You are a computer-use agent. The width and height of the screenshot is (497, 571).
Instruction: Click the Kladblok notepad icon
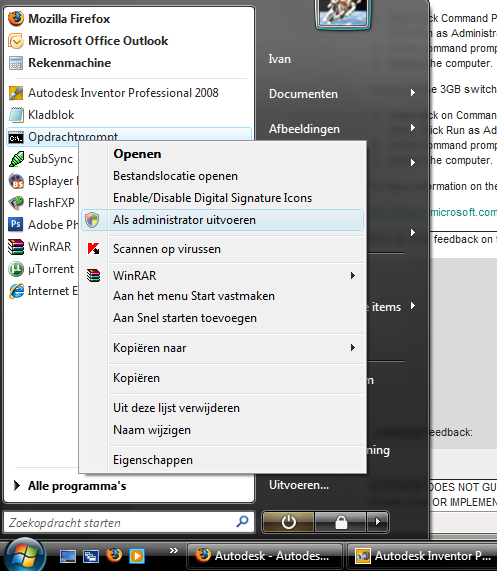(16, 115)
